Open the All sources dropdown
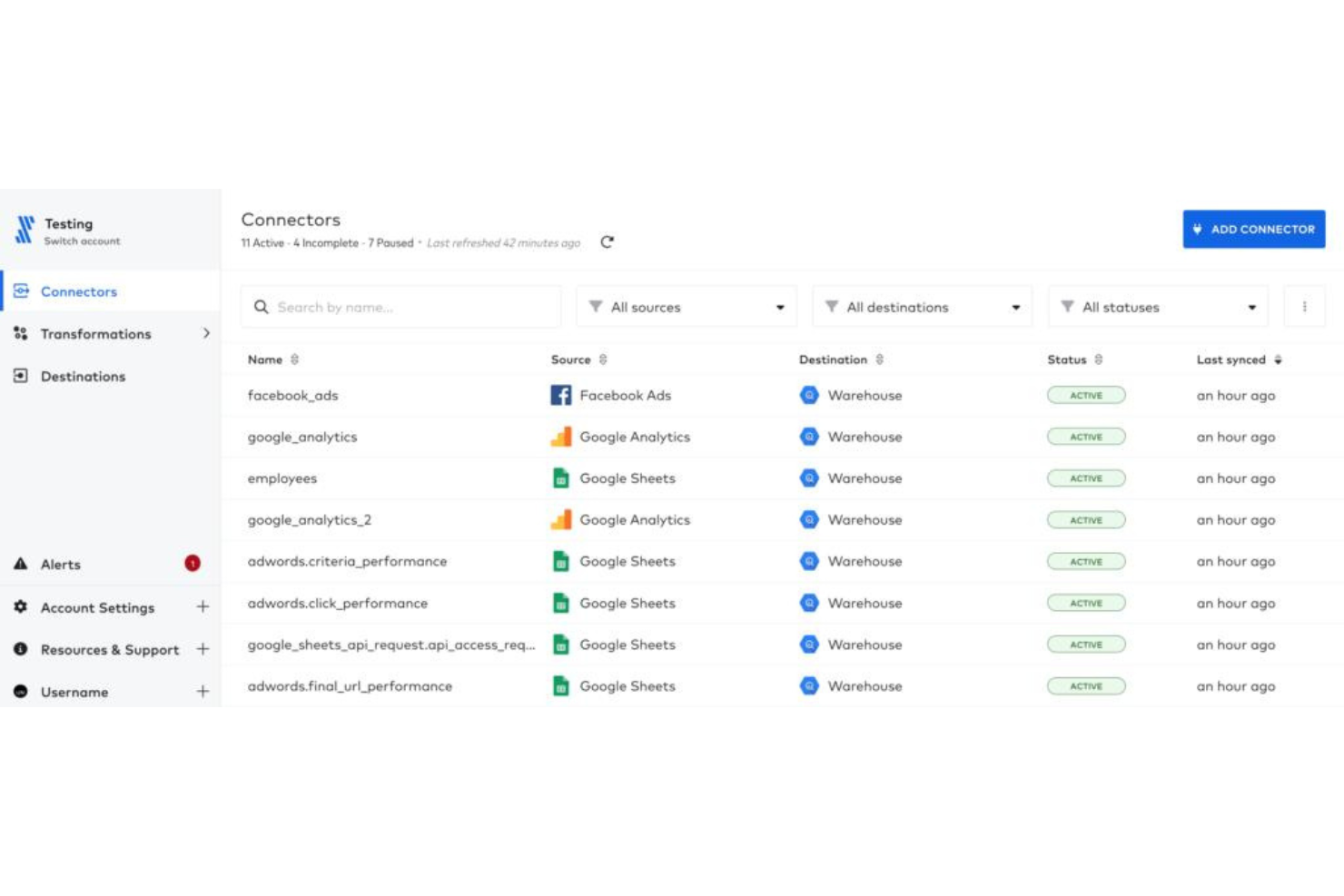The width and height of the screenshot is (1344, 896). point(686,307)
